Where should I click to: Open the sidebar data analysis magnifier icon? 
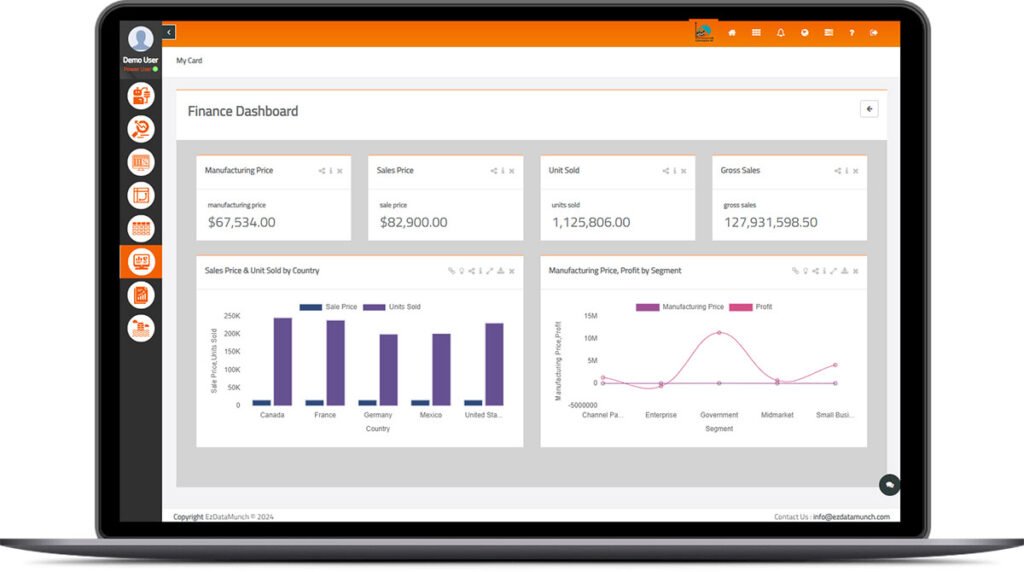[140, 129]
